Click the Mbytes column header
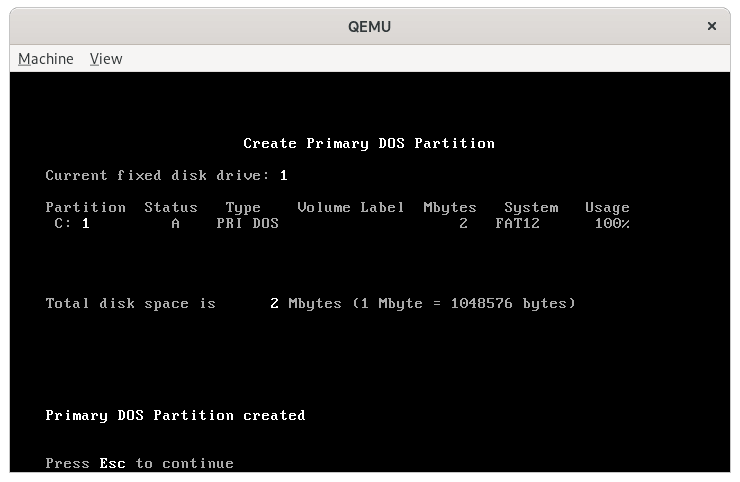The image size is (740, 482). pyautogui.click(x=449, y=208)
